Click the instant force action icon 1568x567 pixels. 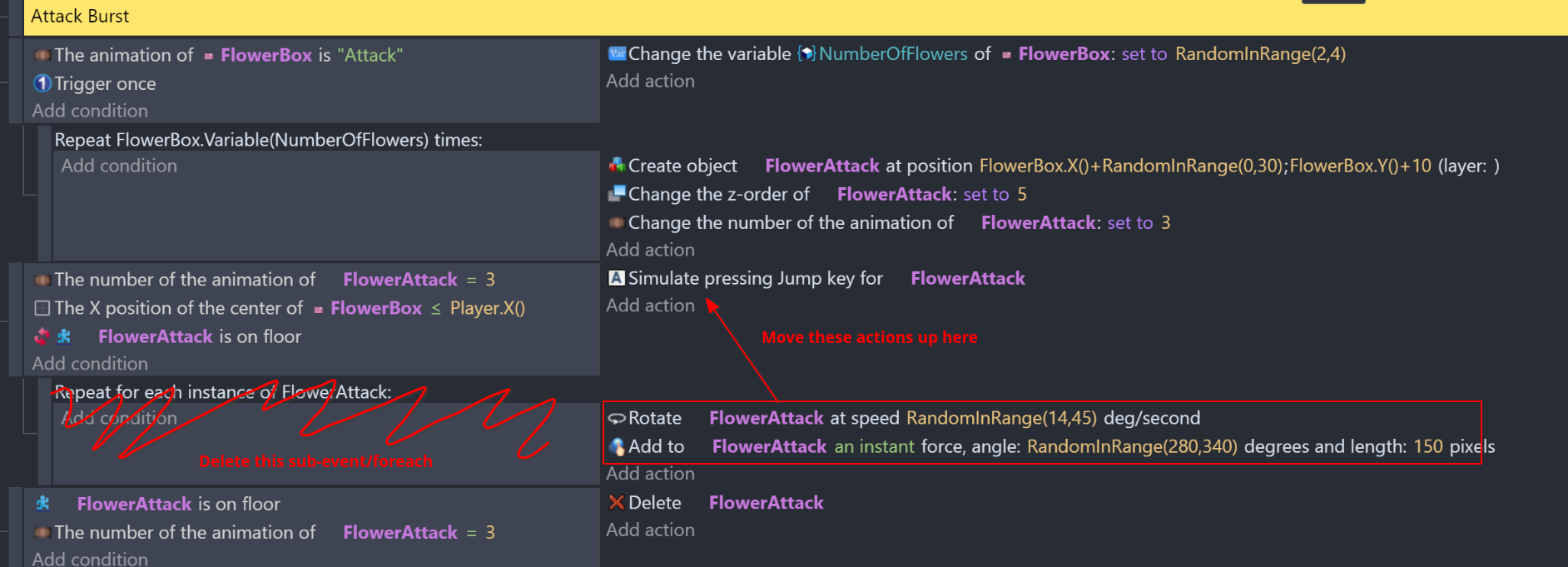617,446
